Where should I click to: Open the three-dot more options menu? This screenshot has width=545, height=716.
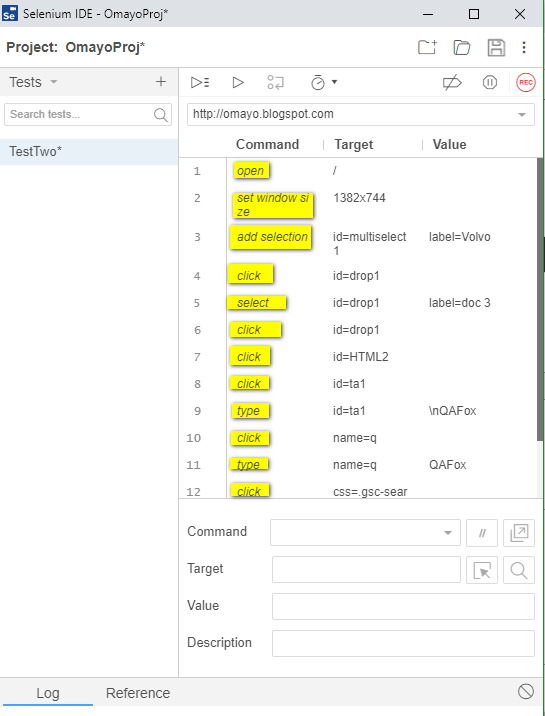524,47
